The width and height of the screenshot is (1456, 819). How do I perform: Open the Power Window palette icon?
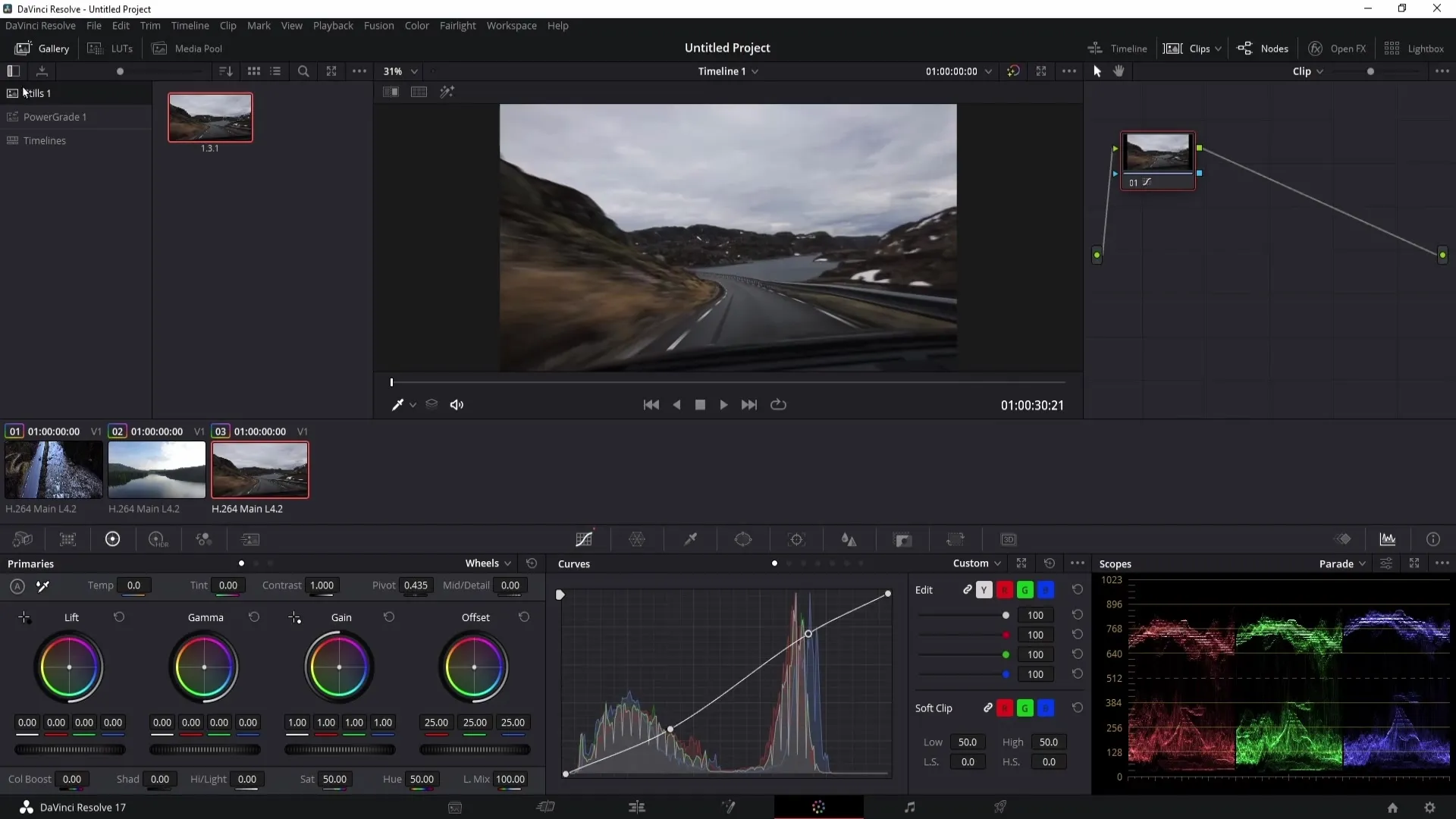(x=743, y=539)
